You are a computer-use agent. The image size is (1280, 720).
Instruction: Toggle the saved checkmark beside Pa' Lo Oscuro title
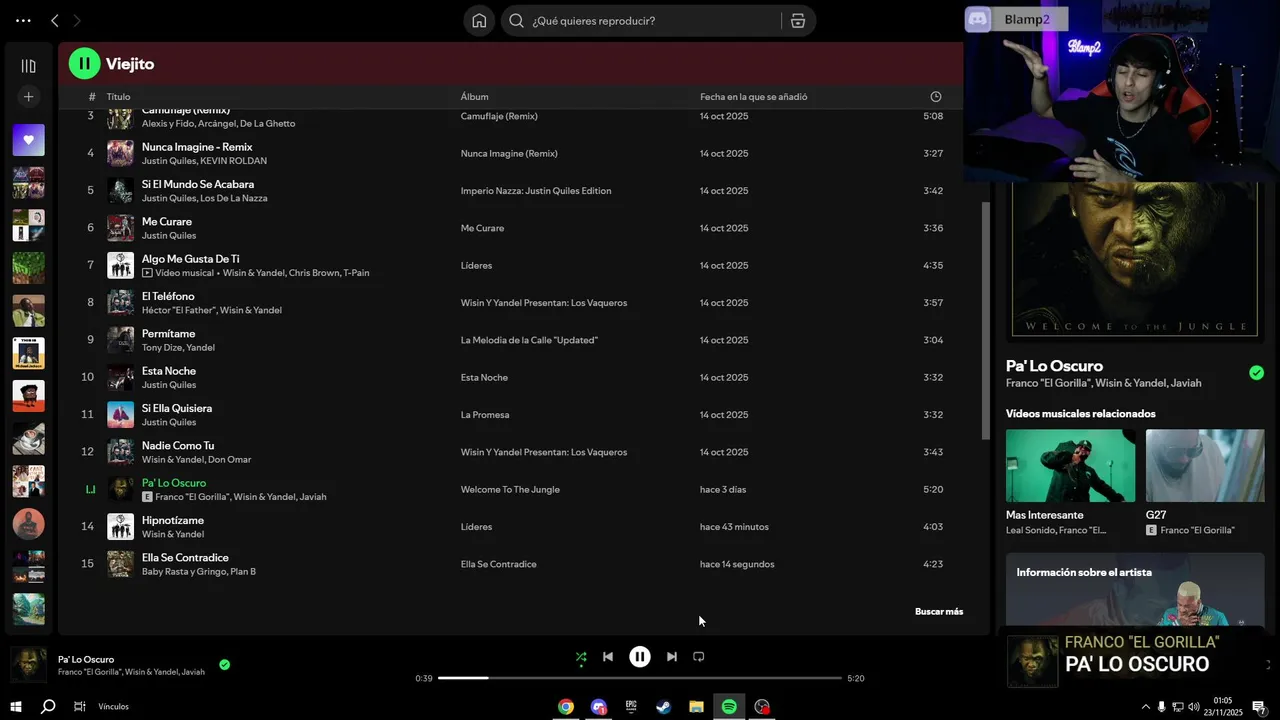(1256, 373)
